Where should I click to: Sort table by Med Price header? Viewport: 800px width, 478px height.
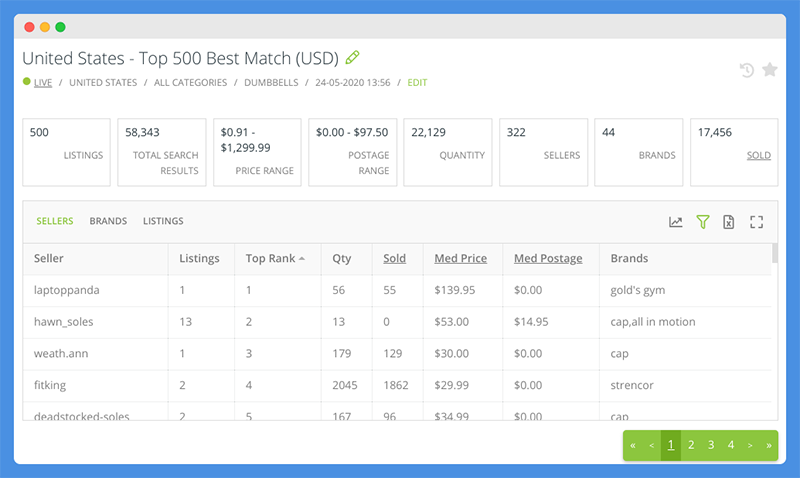[460, 258]
